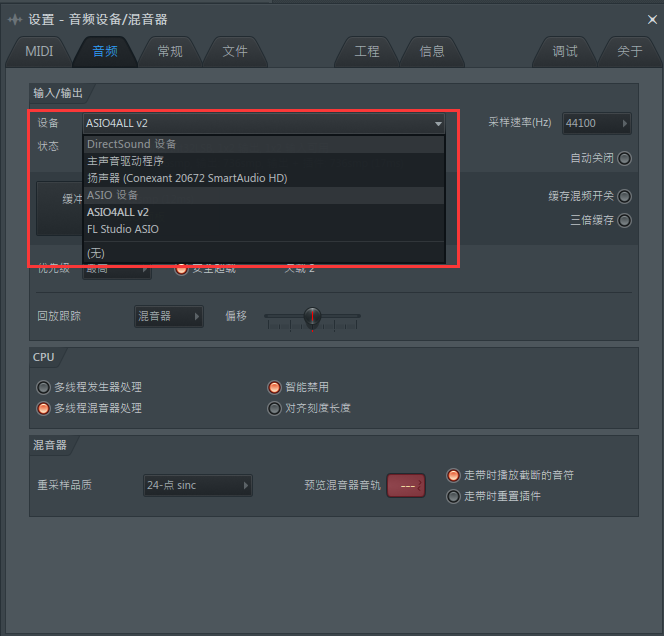Open the 采样速率 44100 dropdown
Viewport: 664px width, 636px height.
pos(597,123)
